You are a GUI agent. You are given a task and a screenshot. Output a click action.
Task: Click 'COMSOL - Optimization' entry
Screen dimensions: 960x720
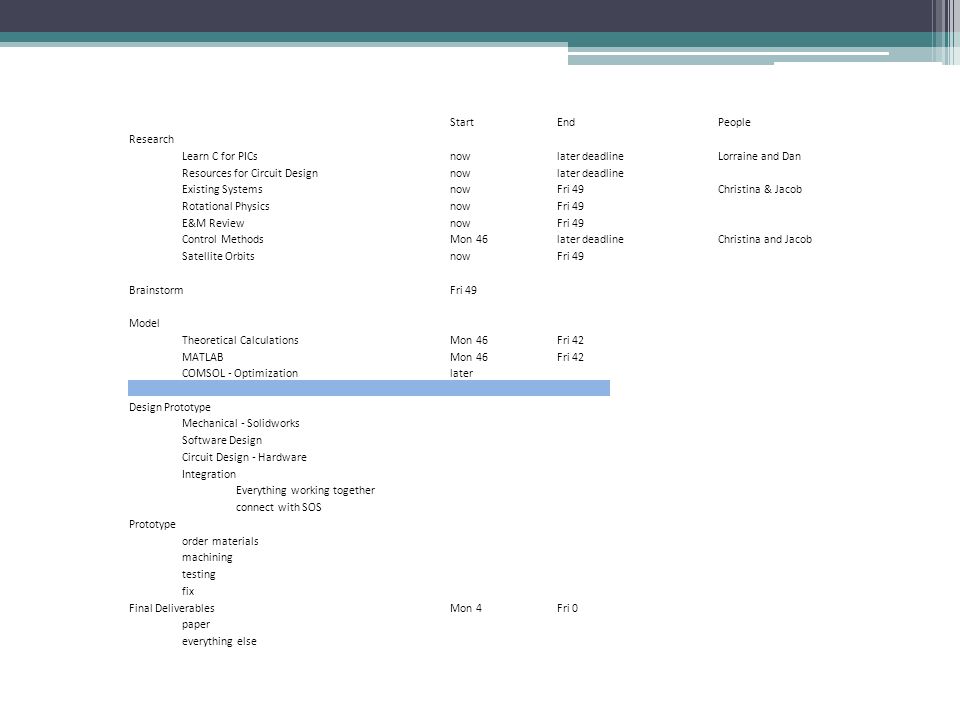(240, 373)
